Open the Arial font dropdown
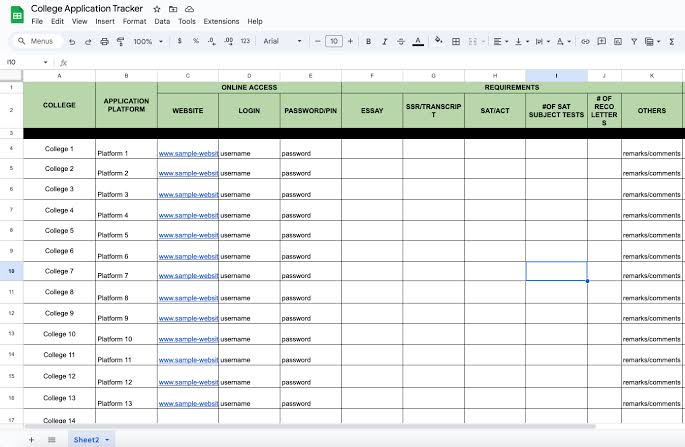Image resolution: width=685 pixels, height=447 pixels. (282, 41)
